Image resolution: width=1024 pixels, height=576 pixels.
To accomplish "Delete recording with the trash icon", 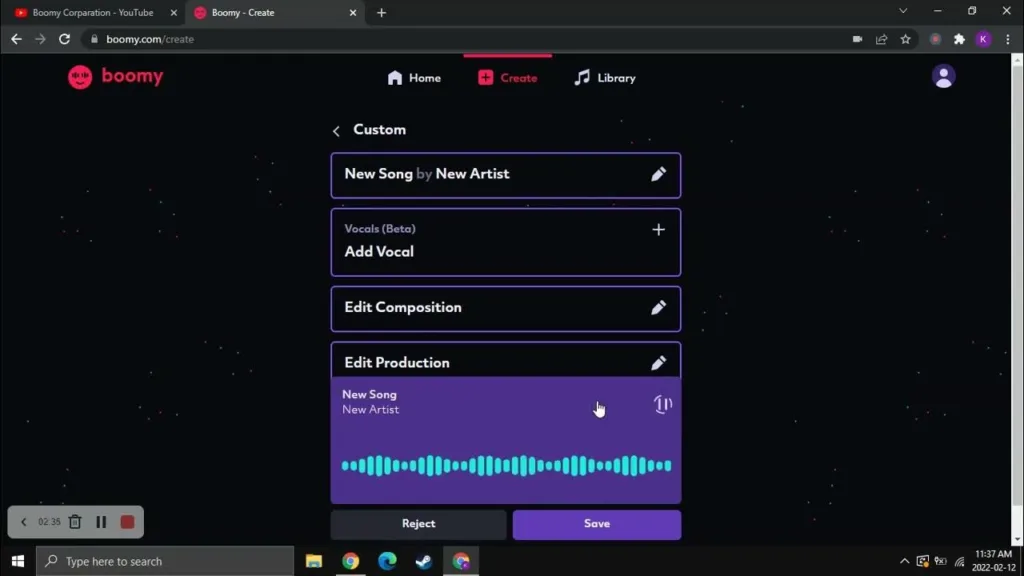I will (x=75, y=522).
